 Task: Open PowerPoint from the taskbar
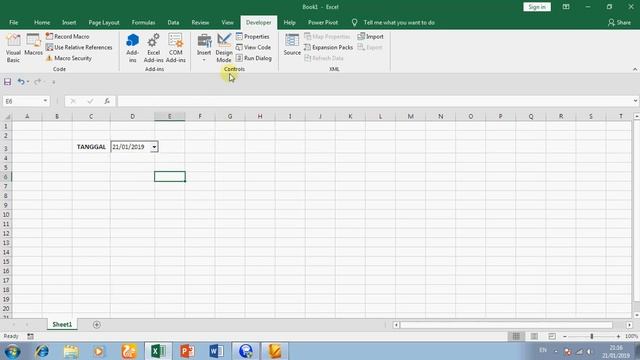(x=187, y=351)
